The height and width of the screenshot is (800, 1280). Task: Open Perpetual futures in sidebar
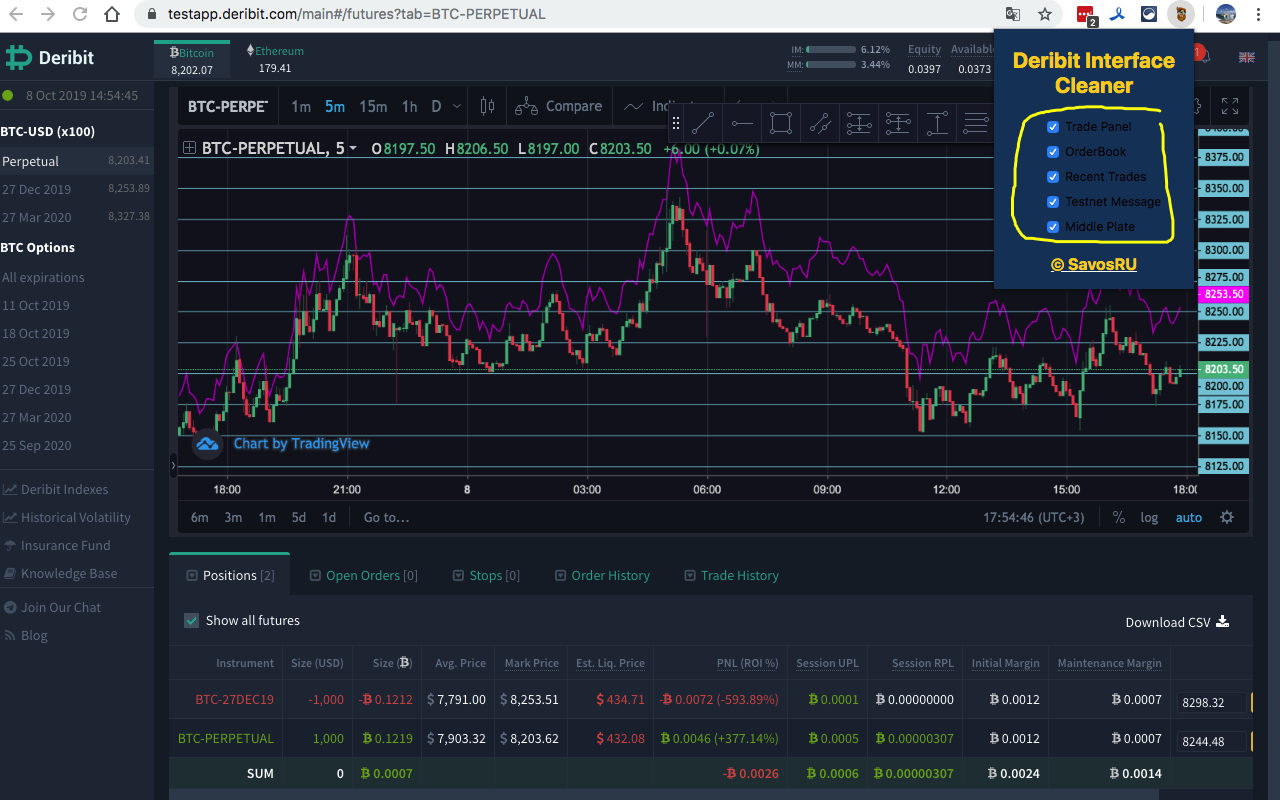[76, 160]
